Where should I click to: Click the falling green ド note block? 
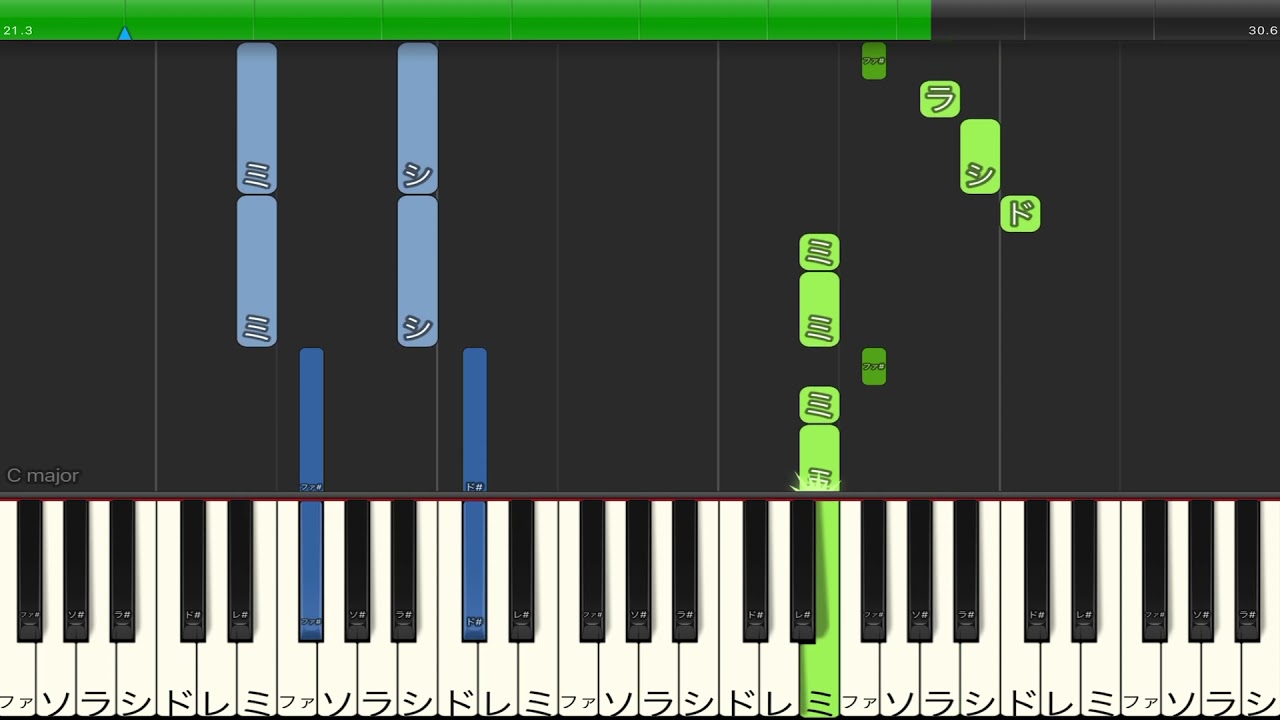click(x=1020, y=214)
